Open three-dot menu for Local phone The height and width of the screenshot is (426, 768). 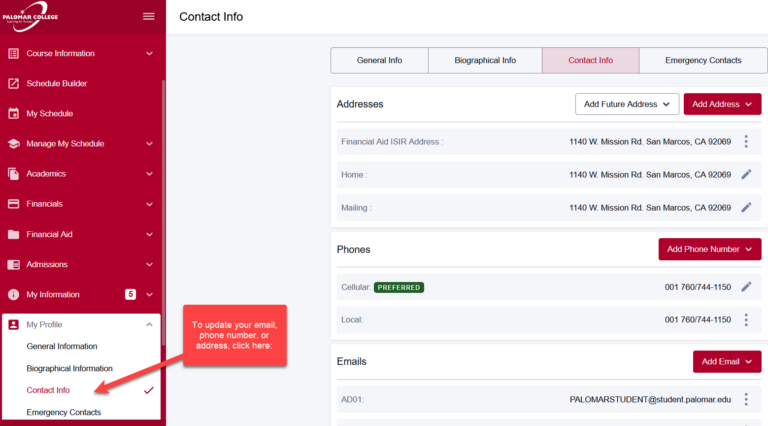[746, 320]
